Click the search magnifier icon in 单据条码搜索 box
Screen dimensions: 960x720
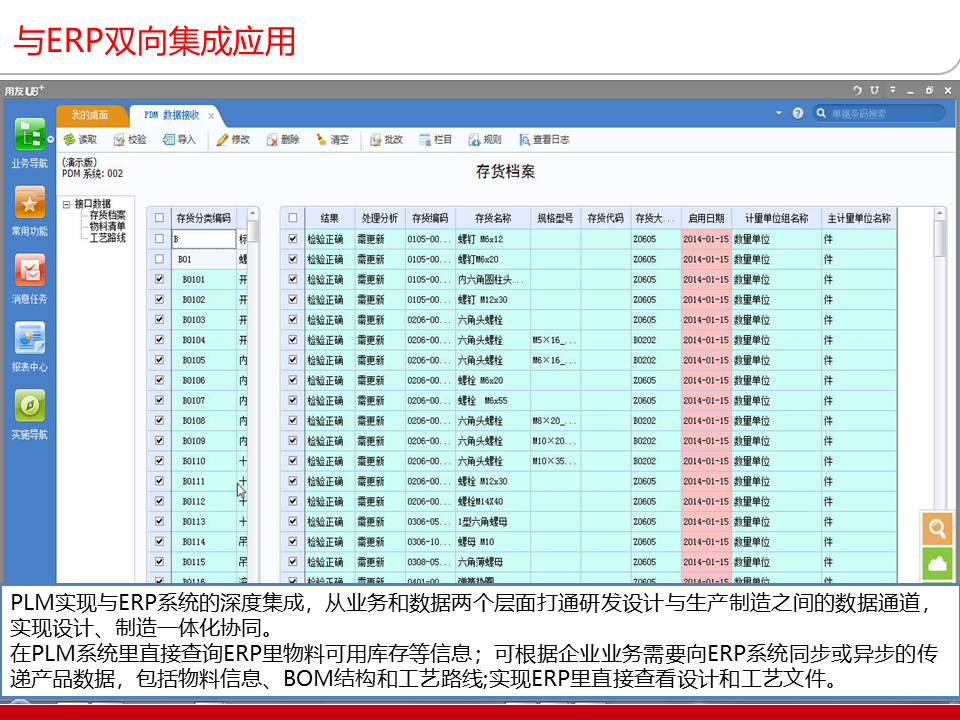pyautogui.click(x=822, y=113)
